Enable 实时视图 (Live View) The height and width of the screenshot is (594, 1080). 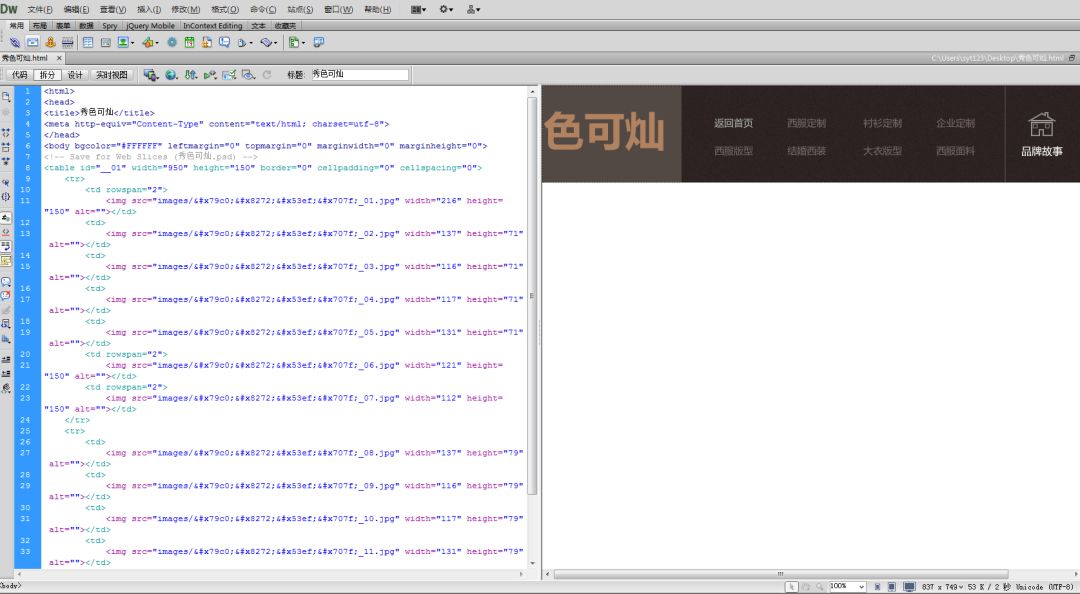112,75
